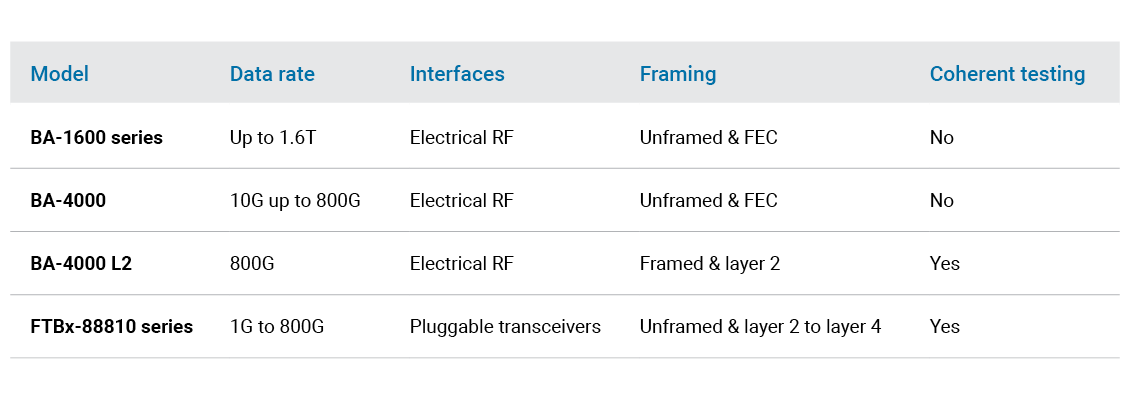Viewport: 1130px width, 400px height.
Task: Click the Data rate column header
Action: click(272, 74)
